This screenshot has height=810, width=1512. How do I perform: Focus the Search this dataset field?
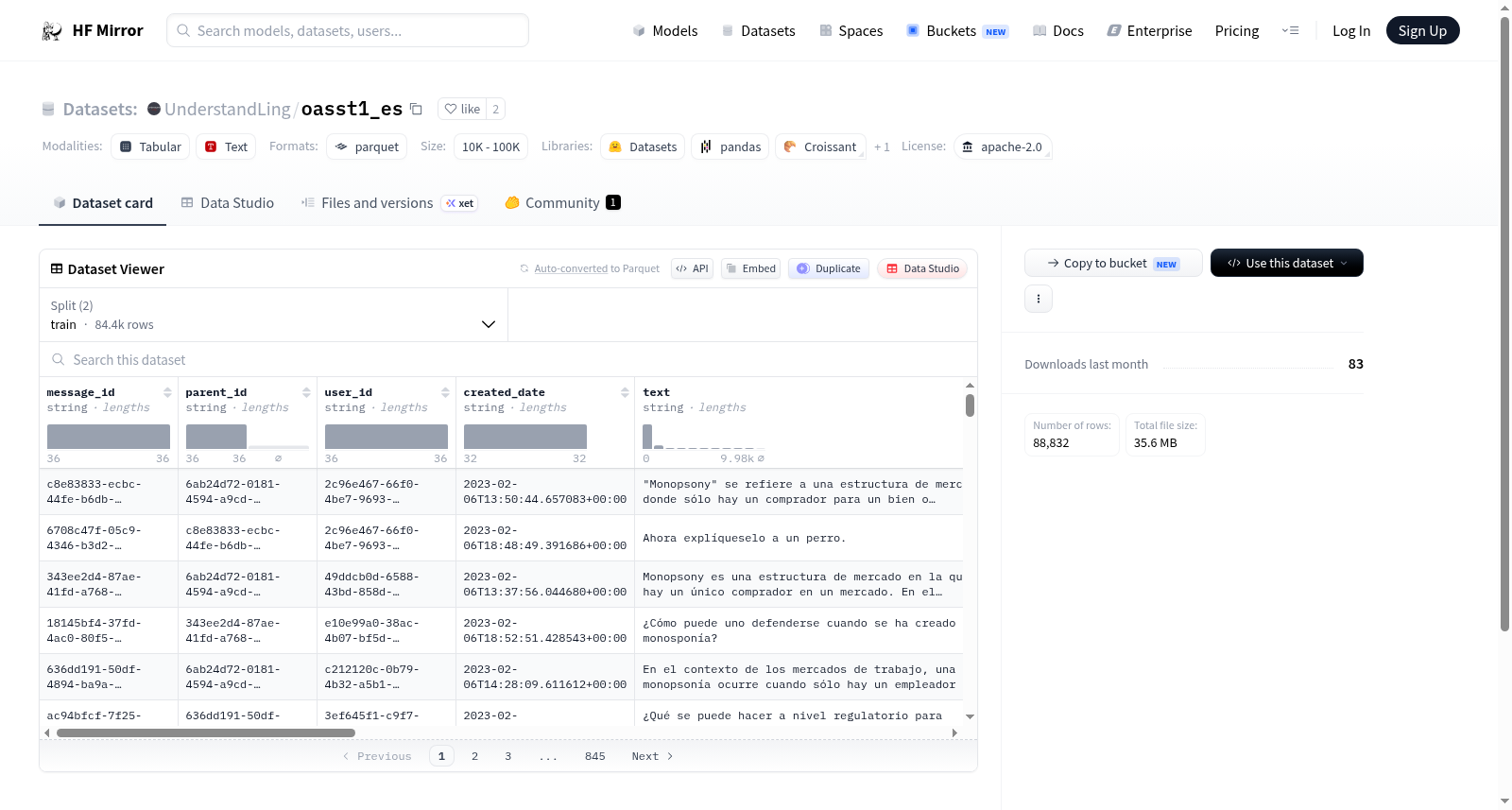[508, 359]
